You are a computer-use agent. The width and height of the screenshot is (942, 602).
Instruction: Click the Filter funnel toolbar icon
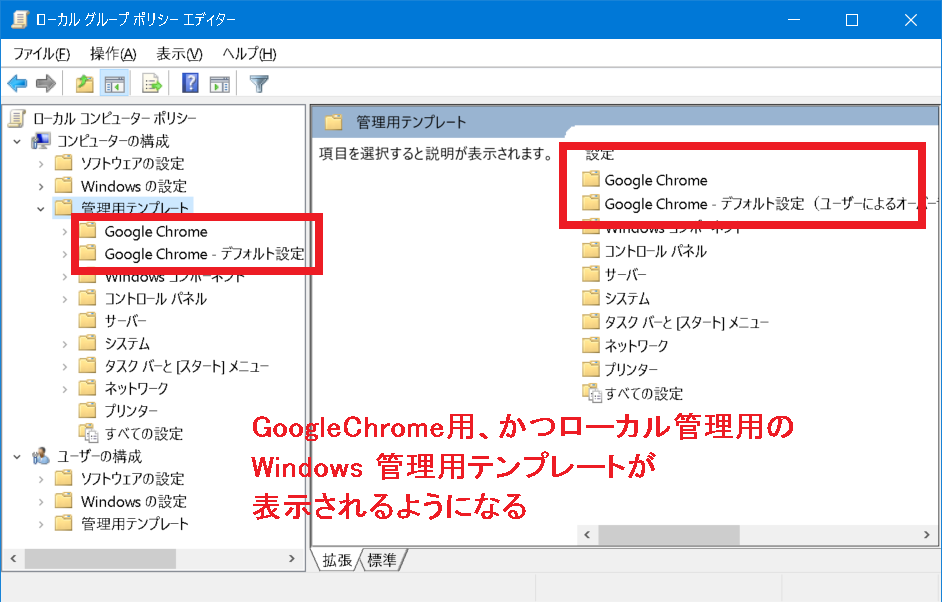coord(259,84)
